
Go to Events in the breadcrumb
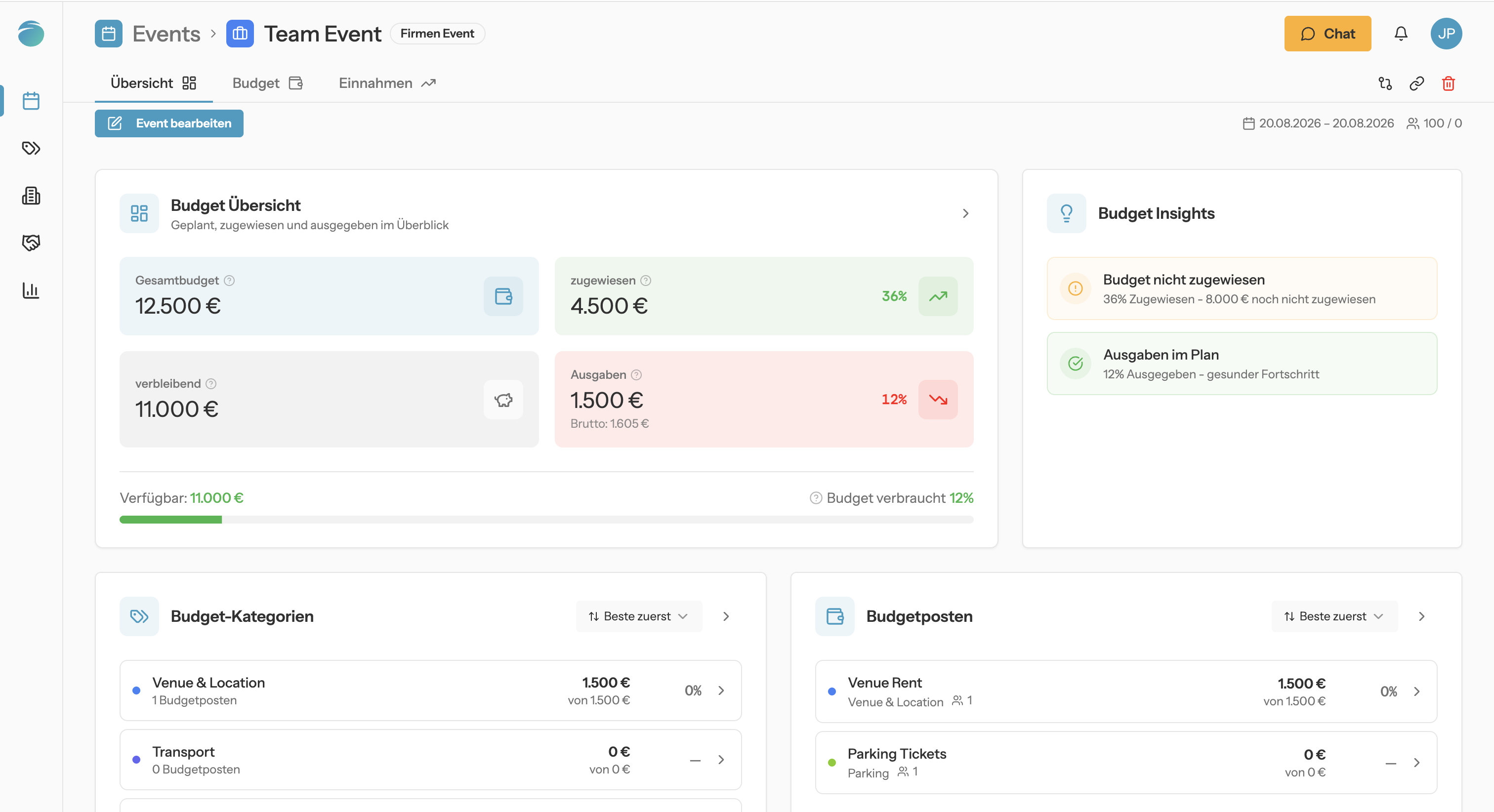[166, 34]
